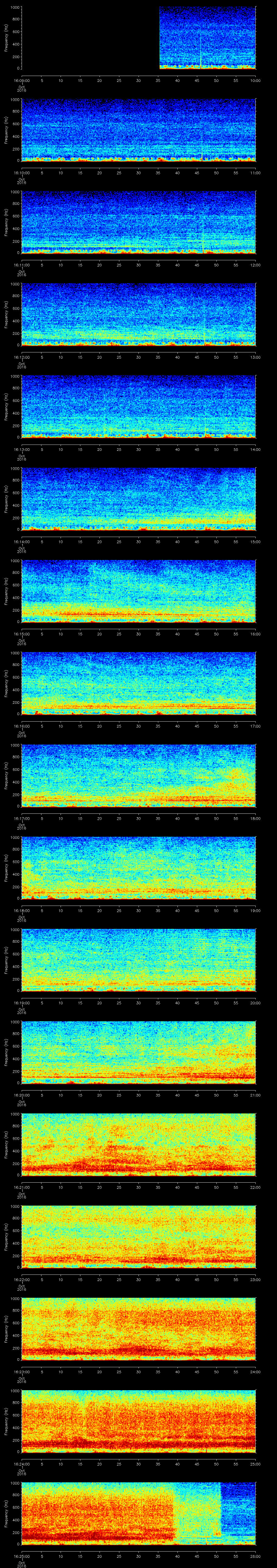Click the 17:00 end time label
The height and width of the screenshot is (1568, 277).
click(x=256, y=726)
